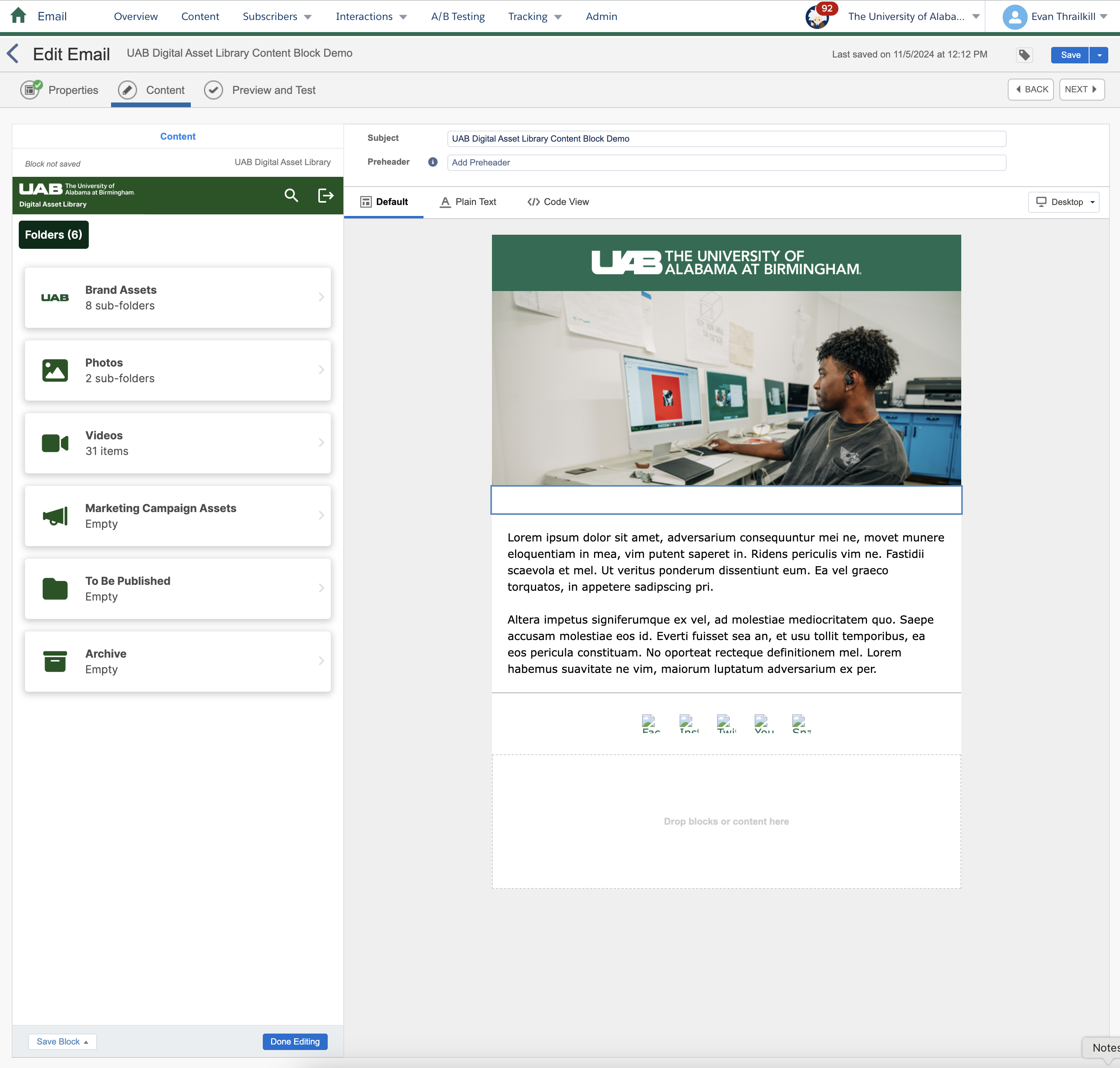Click inside the Subject input field
This screenshot has height=1068, width=1120.
click(725, 138)
